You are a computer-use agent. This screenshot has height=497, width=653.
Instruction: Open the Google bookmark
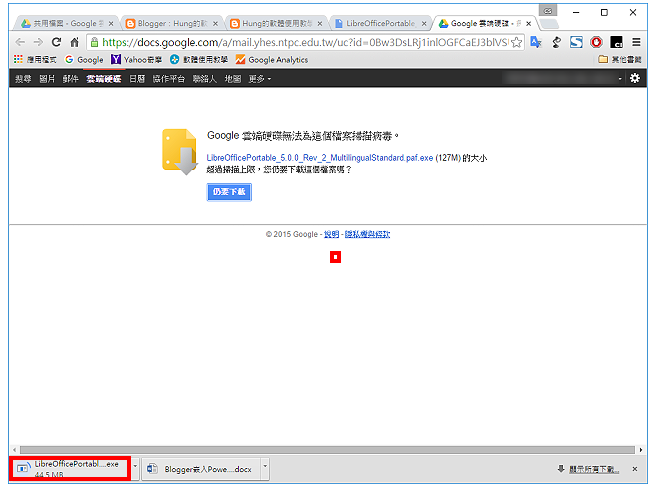pyautogui.click(x=84, y=60)
